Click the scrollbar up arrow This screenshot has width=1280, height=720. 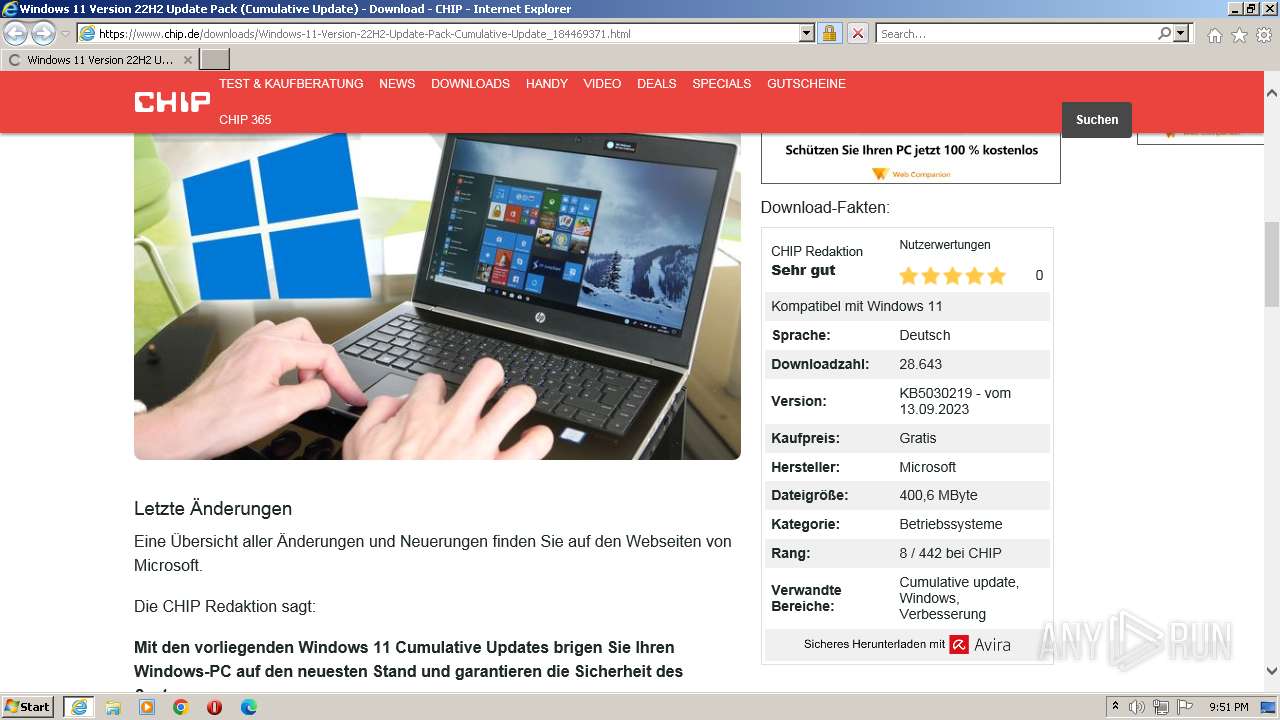[x=1272, y=92]
